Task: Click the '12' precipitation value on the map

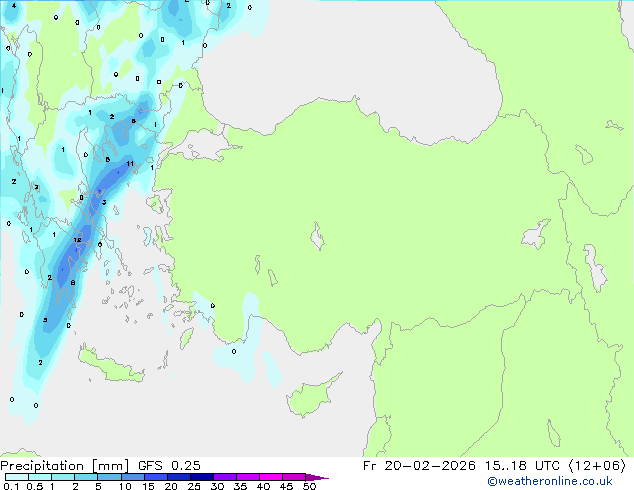Action: pyautogui.click(x=77, y=240)
